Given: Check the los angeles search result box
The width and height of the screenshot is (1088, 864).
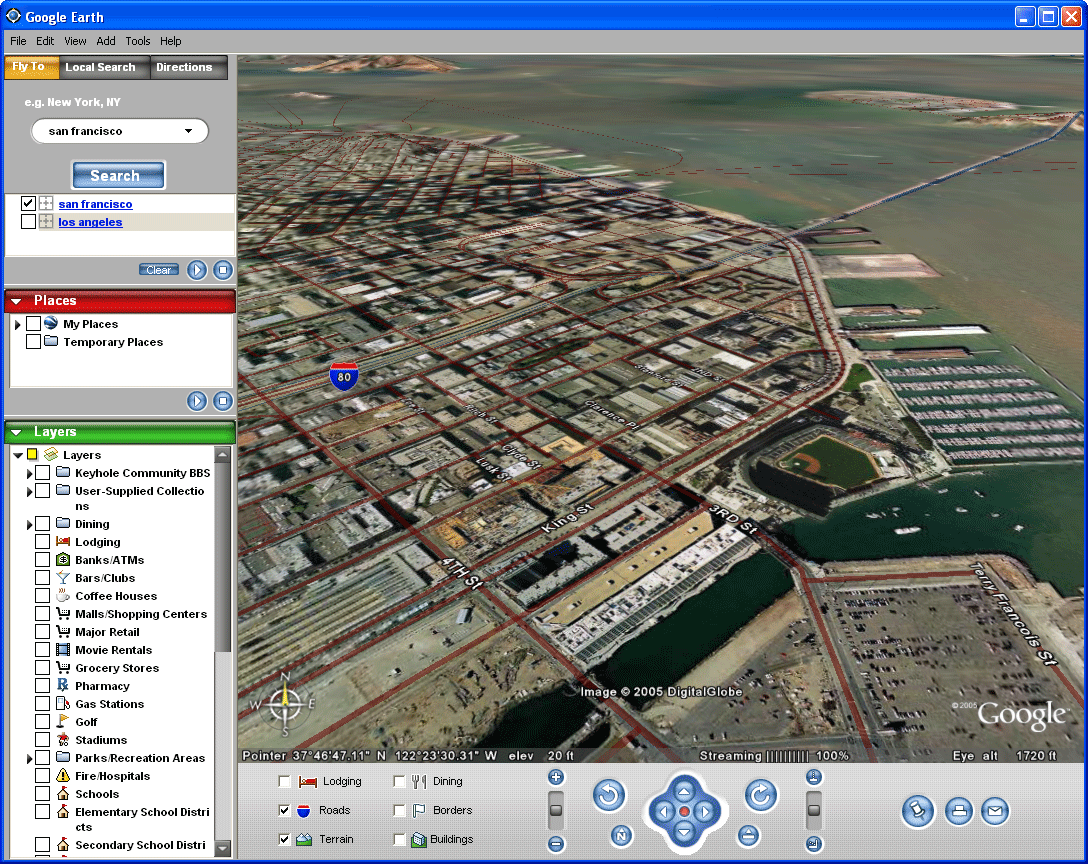Looking at the screenshot, I should point(28,222).
